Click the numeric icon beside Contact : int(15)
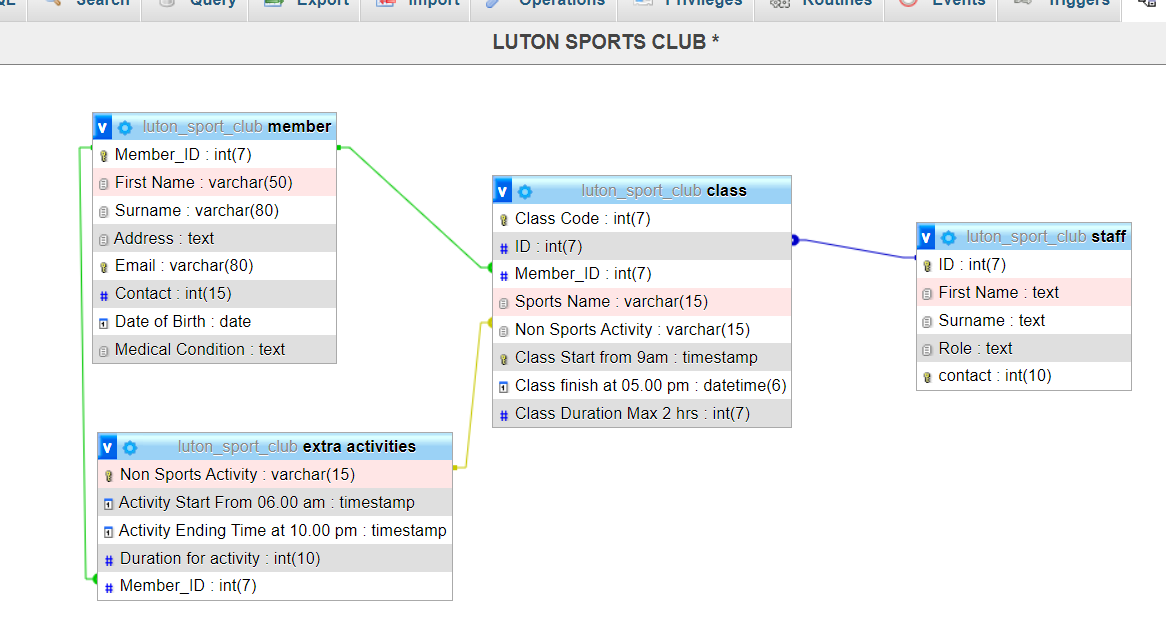This screenshot has height=629, width=1166. [x=104, y=295]
